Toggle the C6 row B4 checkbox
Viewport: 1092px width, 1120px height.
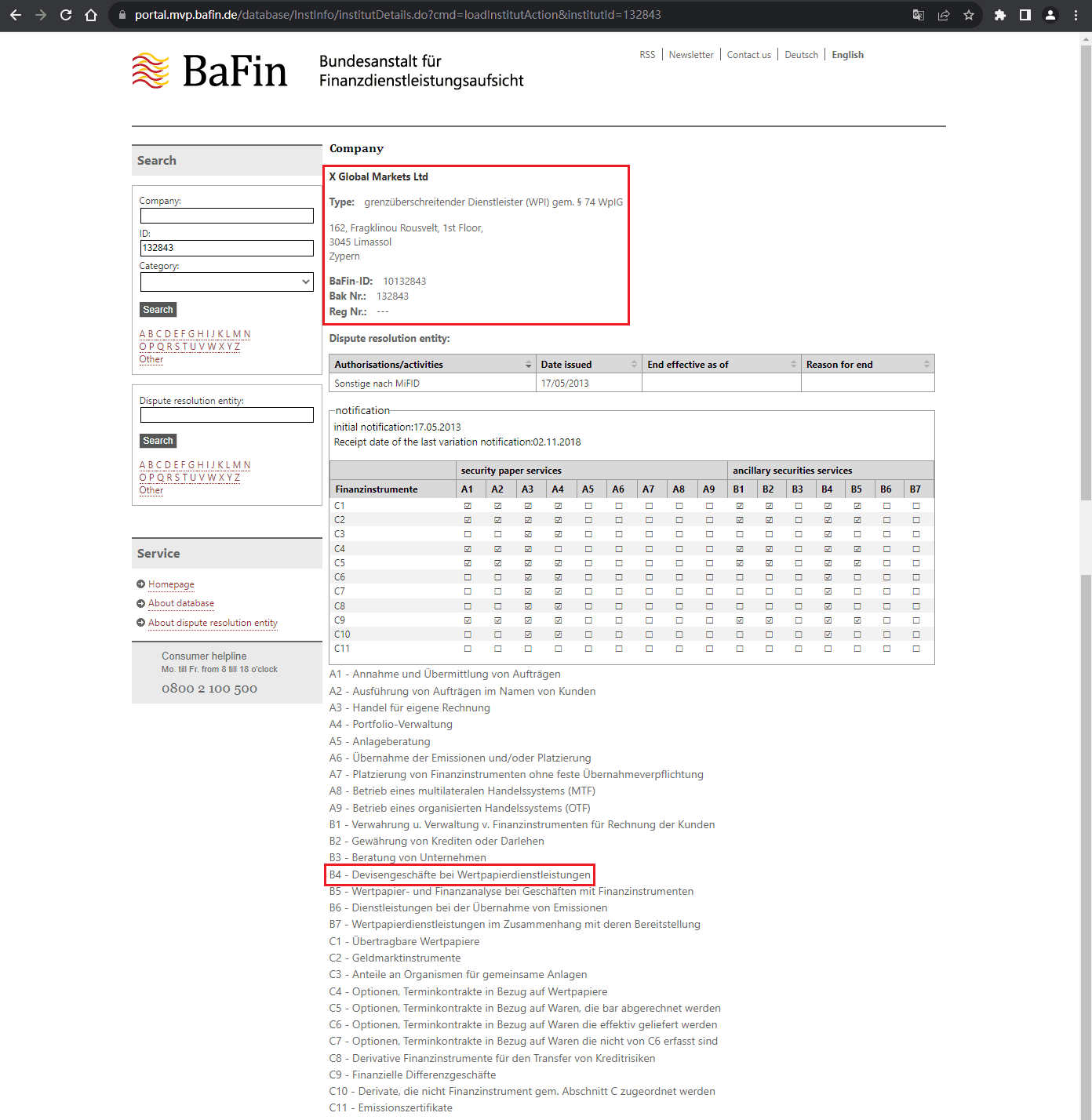pos(828,577)
